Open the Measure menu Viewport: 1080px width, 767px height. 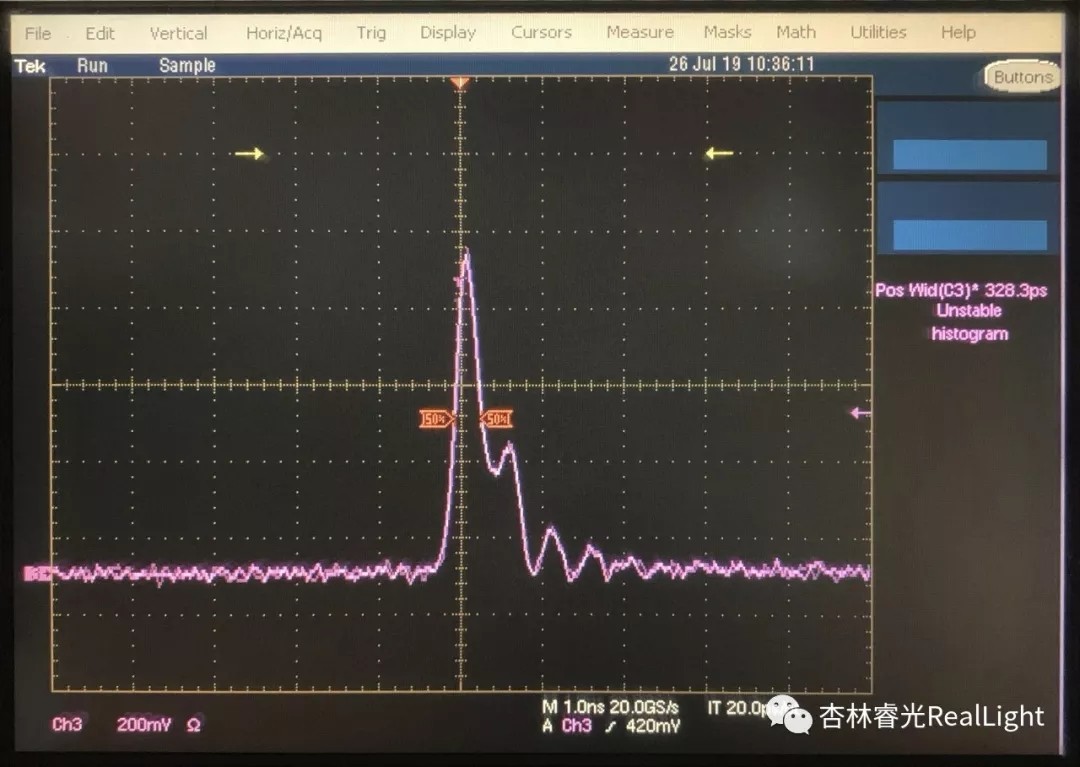pos(640,33)
